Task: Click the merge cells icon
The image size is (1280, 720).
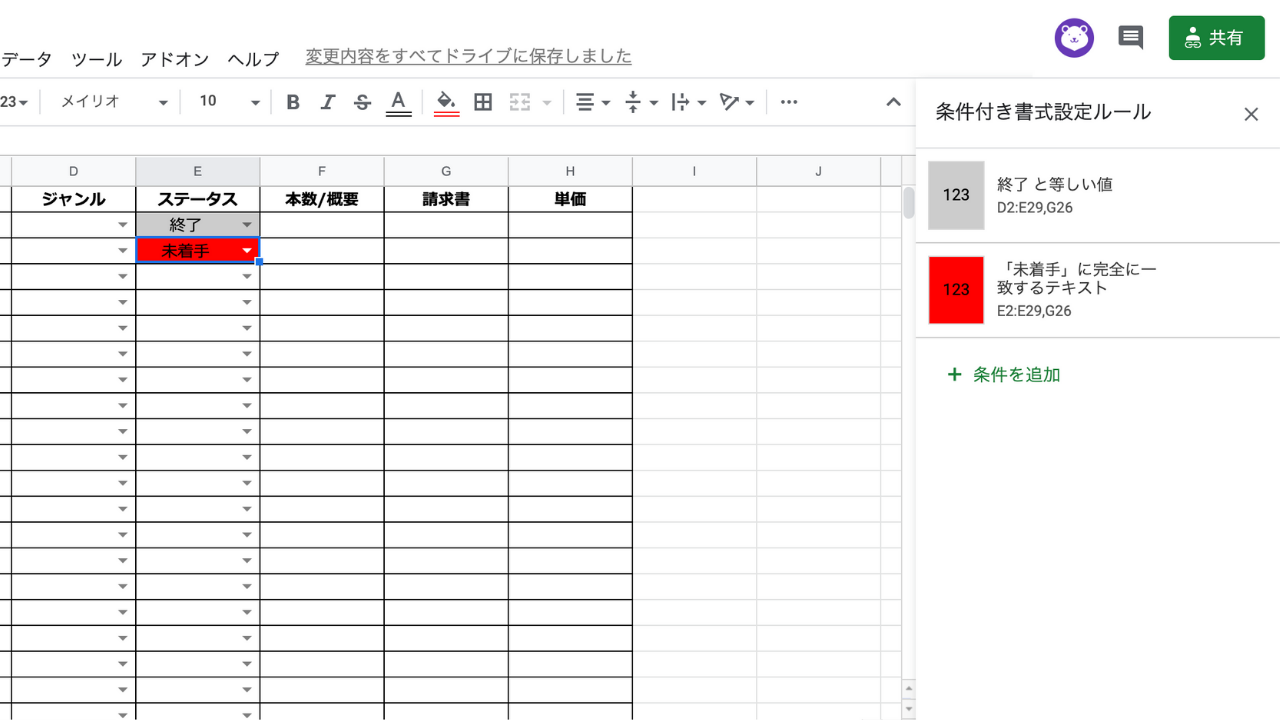Action: coord(519,102)
